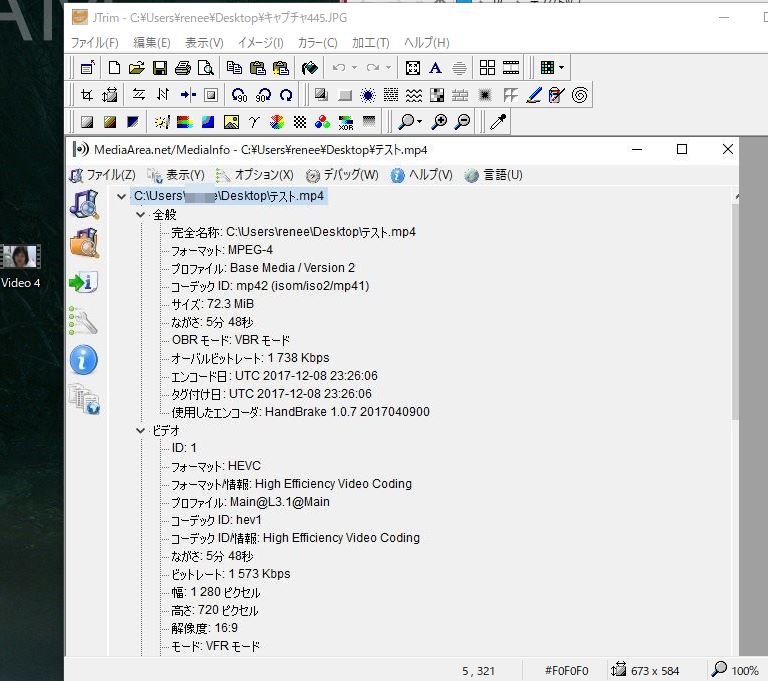Open the Redo history dropdown arrow

pos(388,68)
